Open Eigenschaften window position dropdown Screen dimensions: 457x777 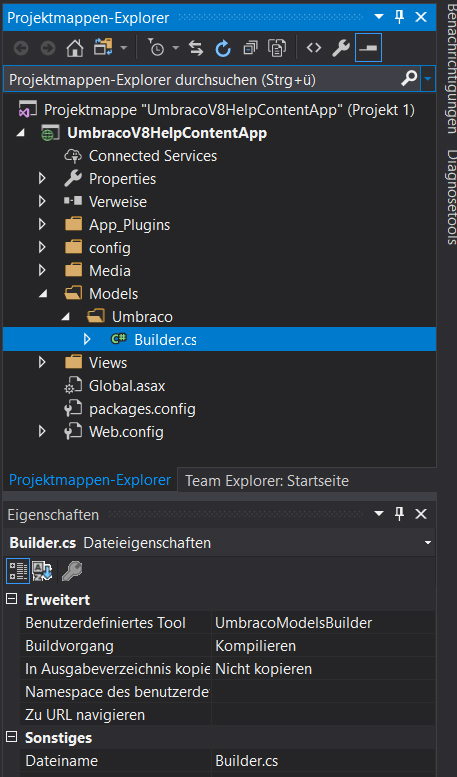pyautogui.click(x=379, y=514)
